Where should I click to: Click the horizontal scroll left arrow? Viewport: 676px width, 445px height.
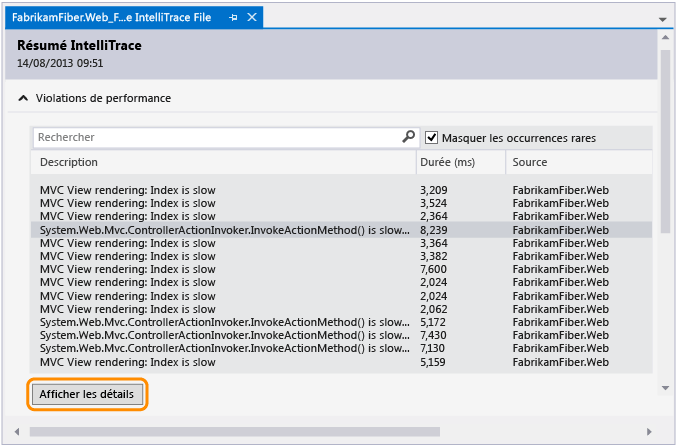click(14, 431)
